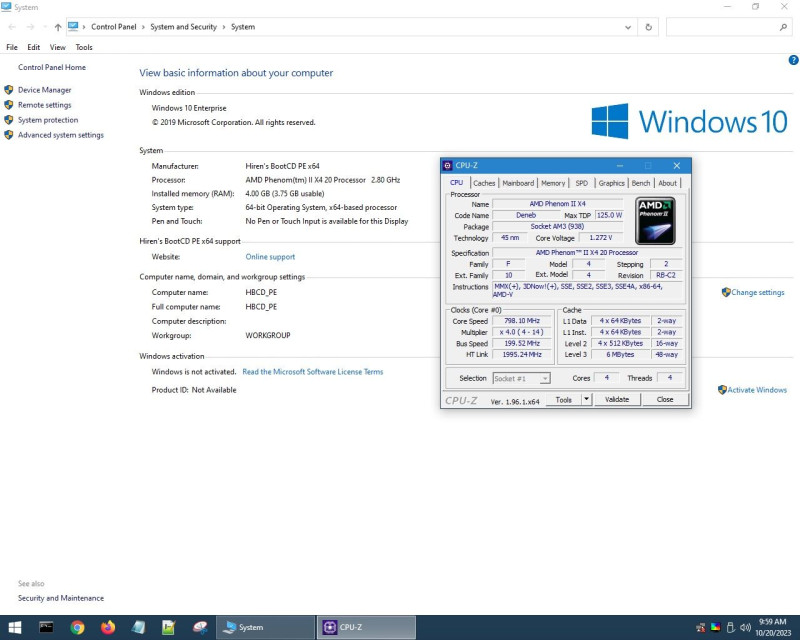Viewport: 800px width, 640px height.
Task: Click the colorful display tray icon
Action: (x=715, y=627)
